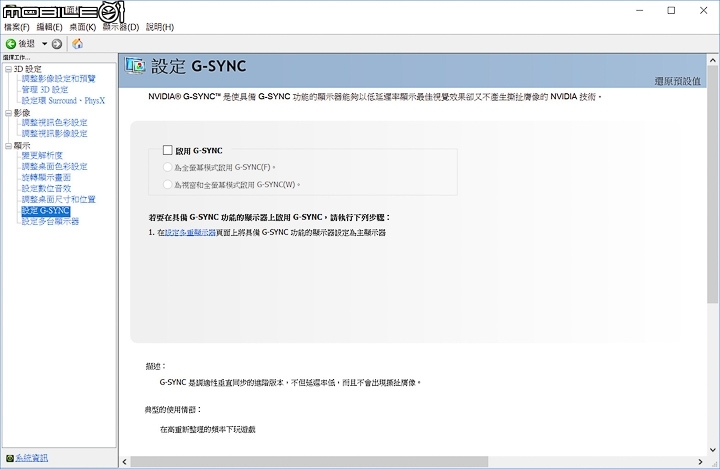Collapse the 影像 tree node
The image size is (720, 469).
[8, 113]
